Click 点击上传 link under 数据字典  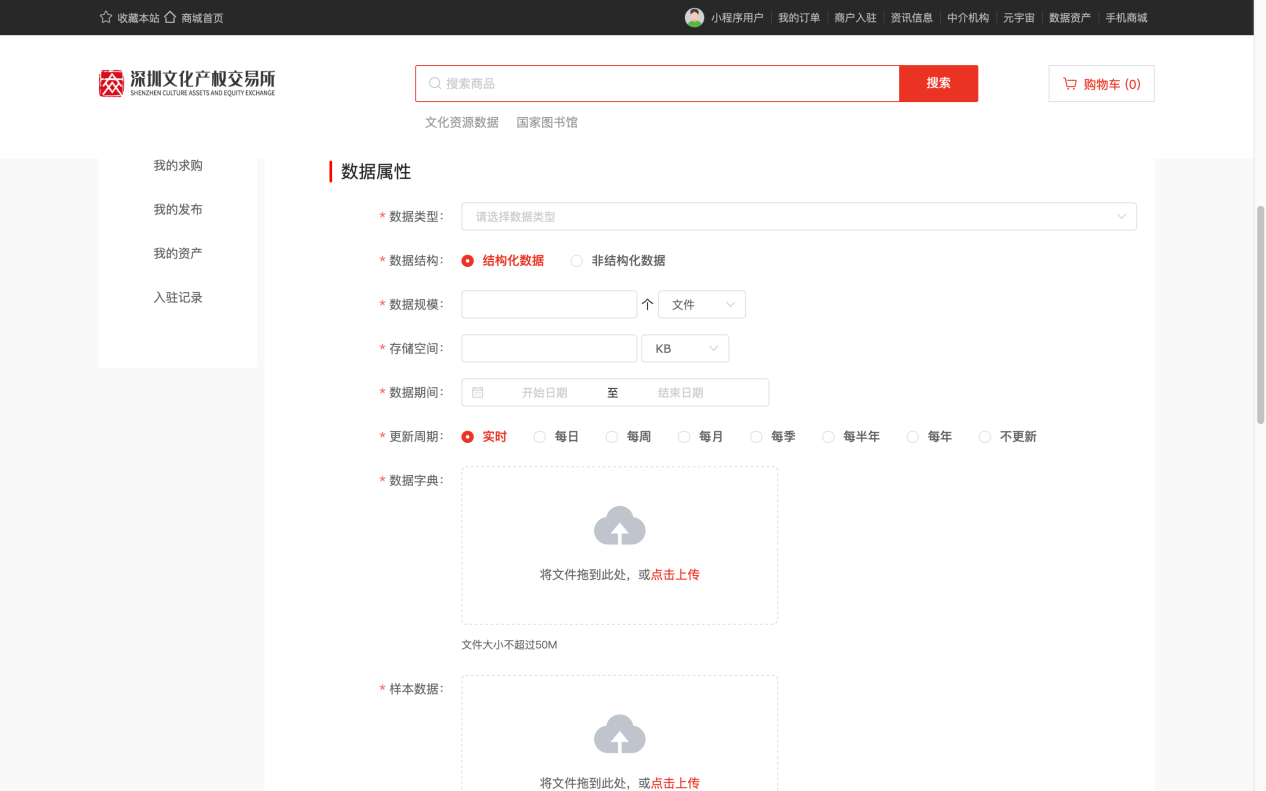tap(675, 575)
